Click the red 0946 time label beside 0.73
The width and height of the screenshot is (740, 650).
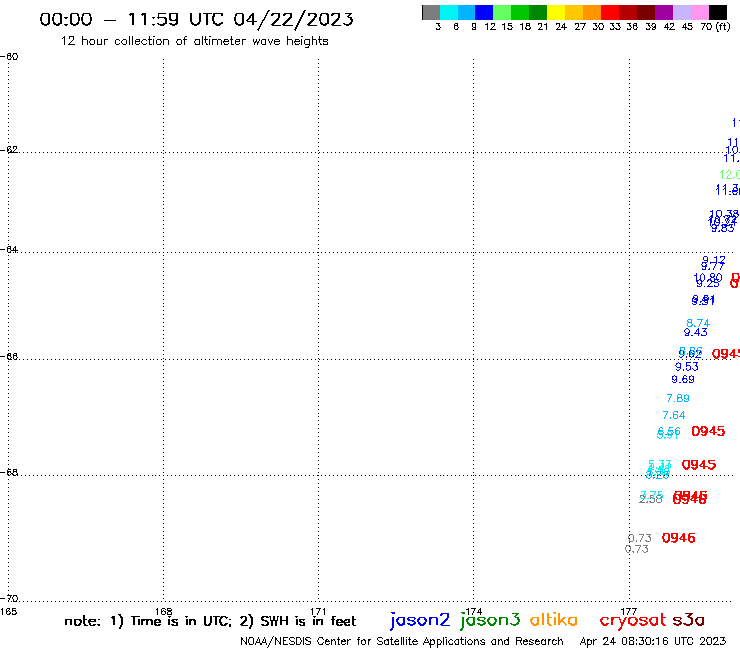pos(678,538)
